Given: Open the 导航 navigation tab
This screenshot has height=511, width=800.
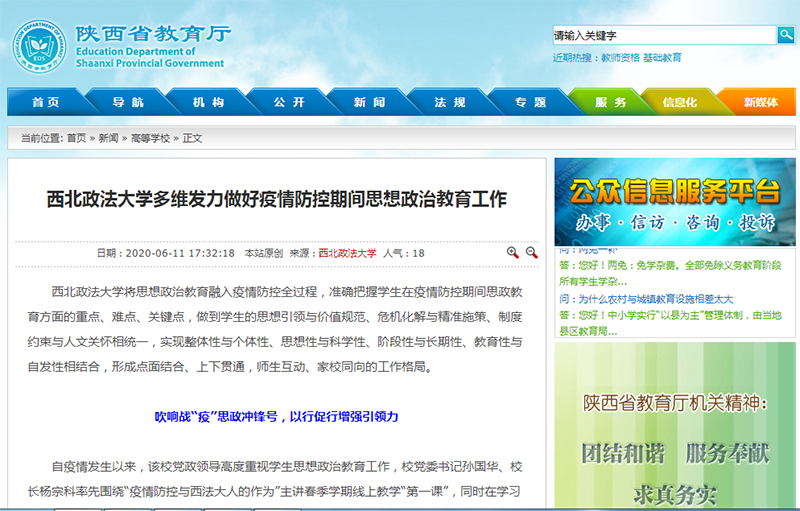Looking at the screenshot, I should point(127,102).
